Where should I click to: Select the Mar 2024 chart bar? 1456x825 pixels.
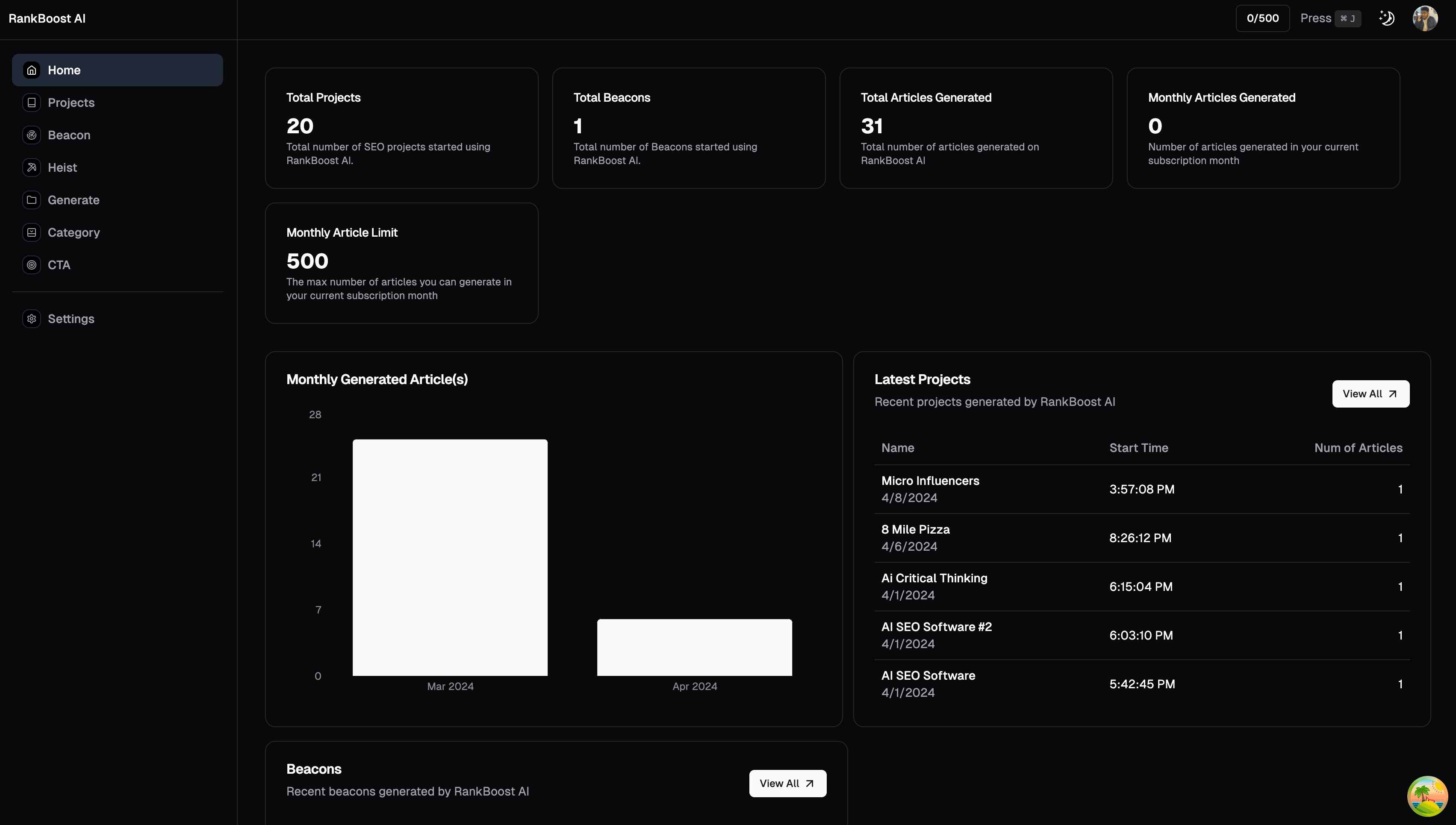(450, 558)
